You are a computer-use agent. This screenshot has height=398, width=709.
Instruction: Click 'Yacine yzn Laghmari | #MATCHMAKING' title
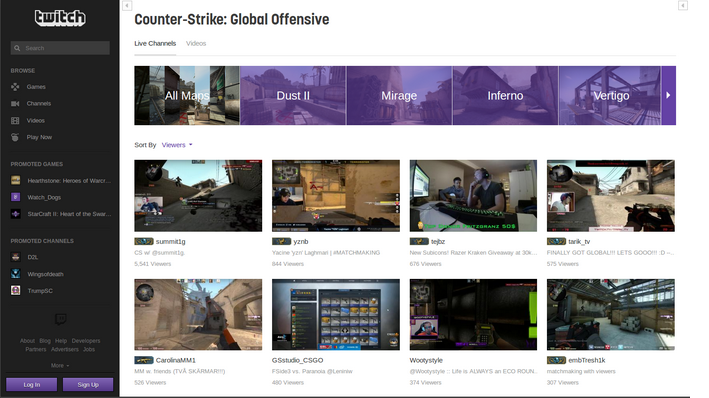click(x=326, y=253)
